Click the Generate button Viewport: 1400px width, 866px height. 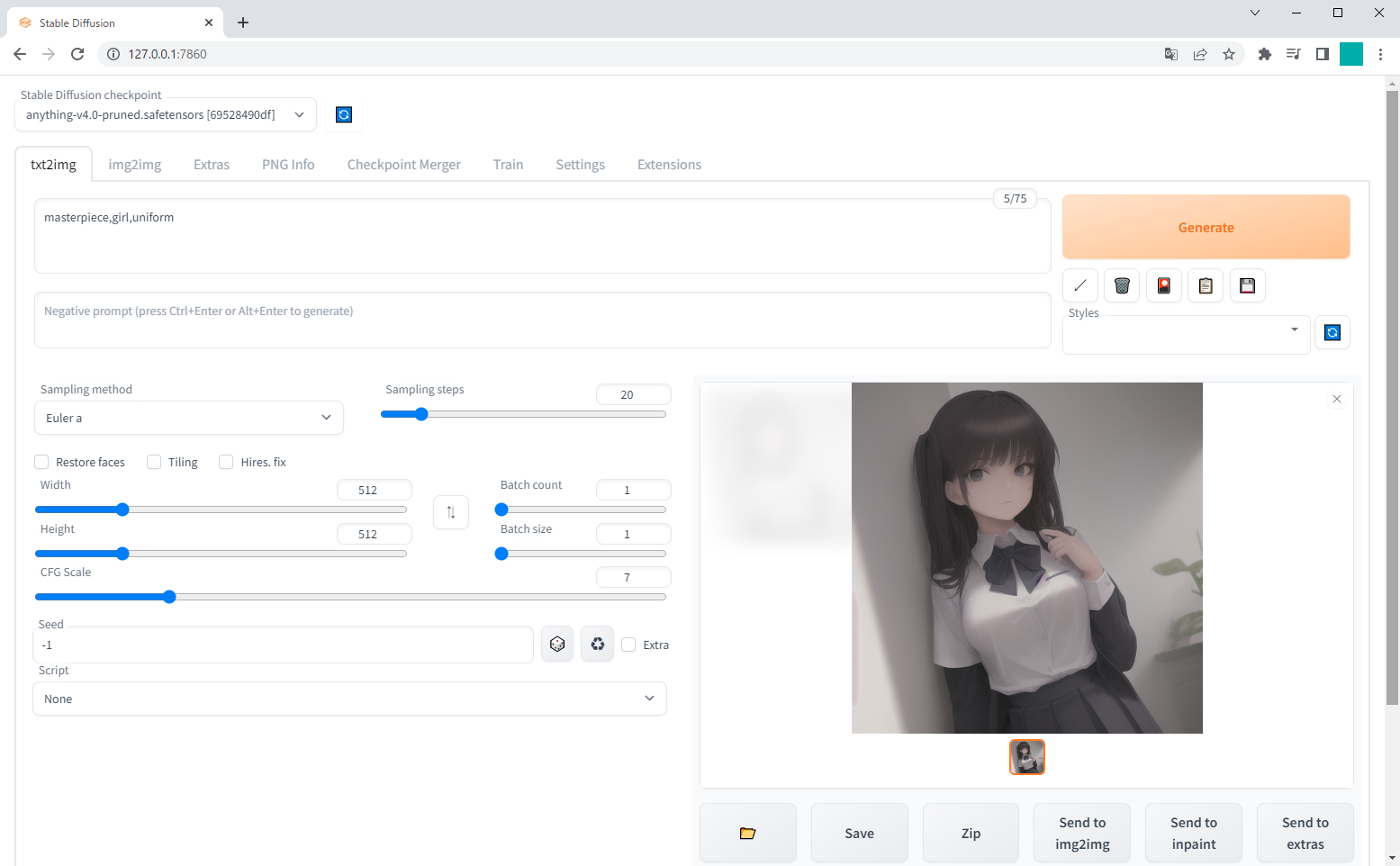1206,227
